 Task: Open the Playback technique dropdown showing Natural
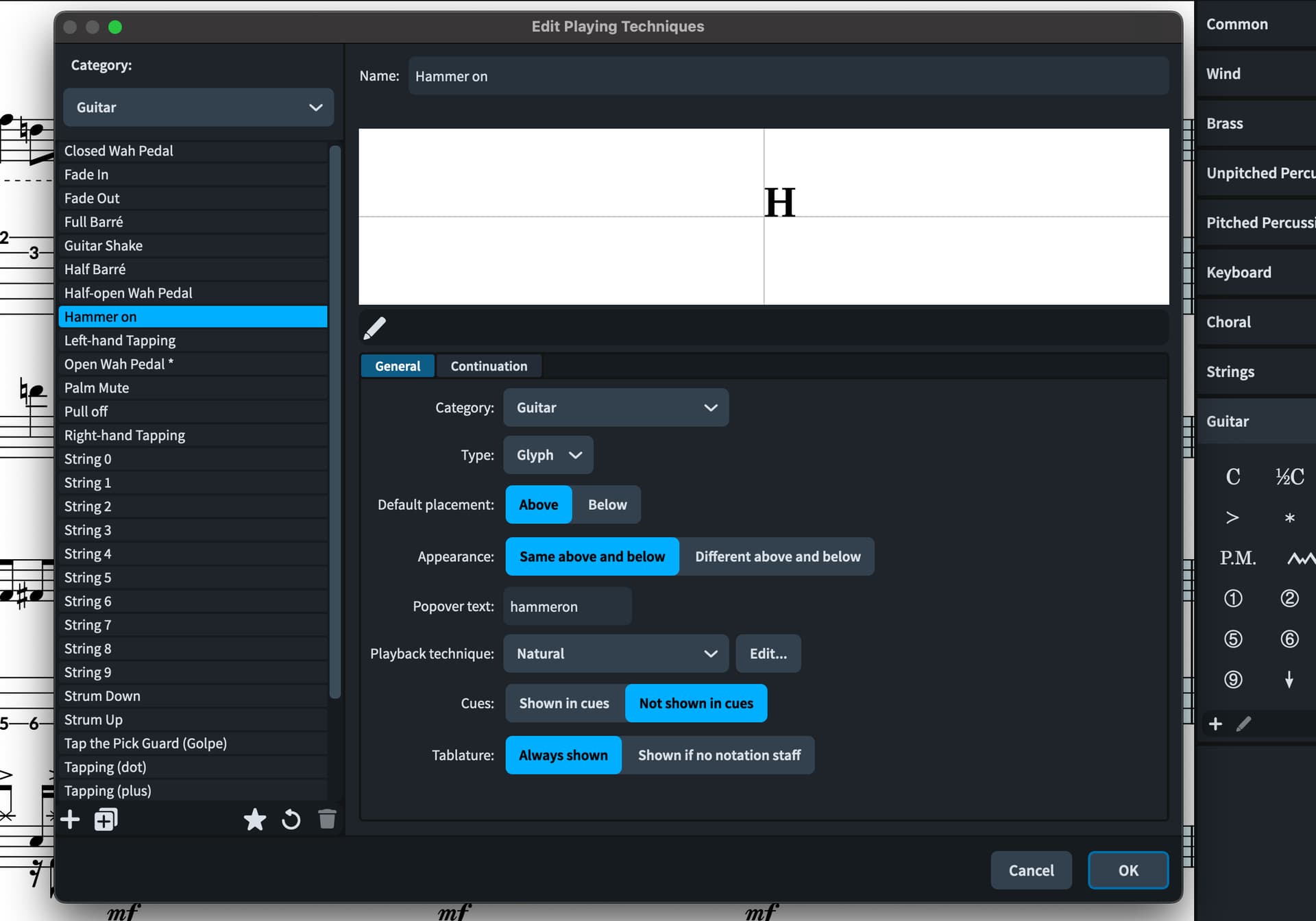tap(615, 654)
